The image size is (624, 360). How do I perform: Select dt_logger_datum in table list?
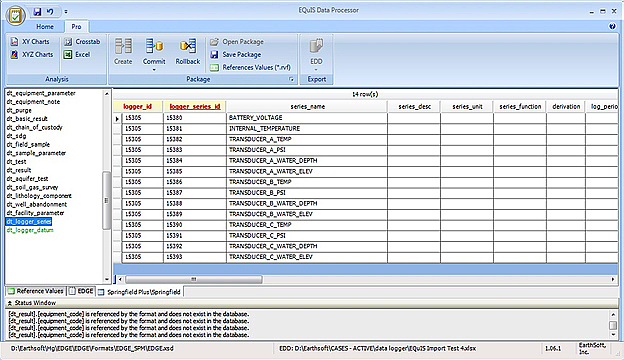coord(30,230)
